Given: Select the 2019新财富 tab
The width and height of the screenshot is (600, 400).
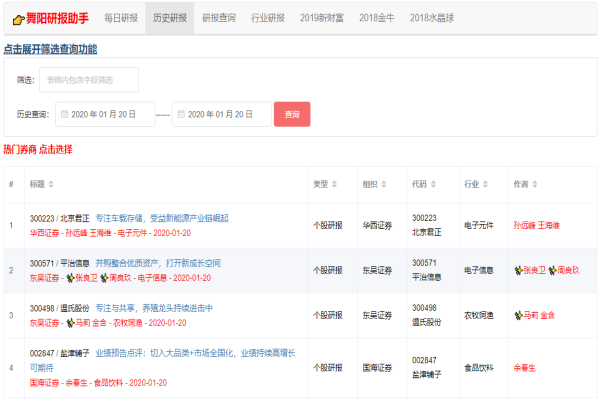Looking at the screenshot, I should tap(321, 18).
